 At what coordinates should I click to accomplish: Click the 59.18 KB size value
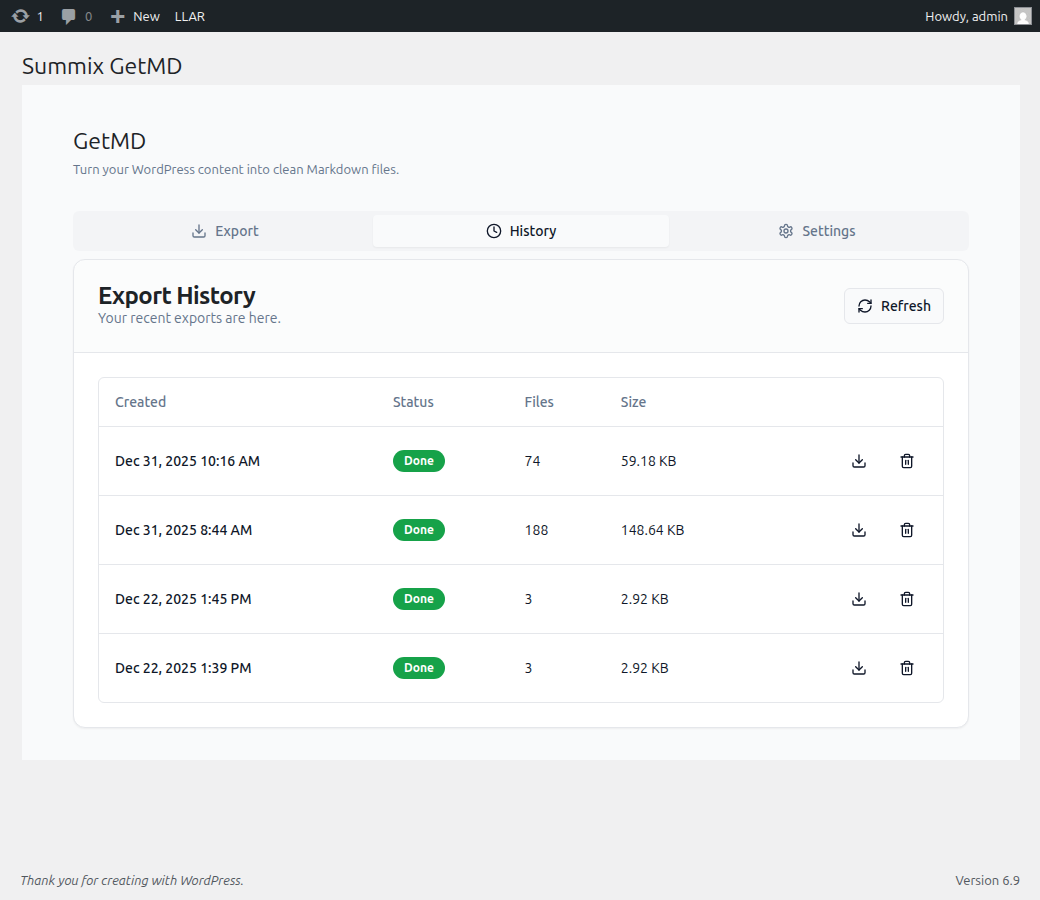point(648,461)
